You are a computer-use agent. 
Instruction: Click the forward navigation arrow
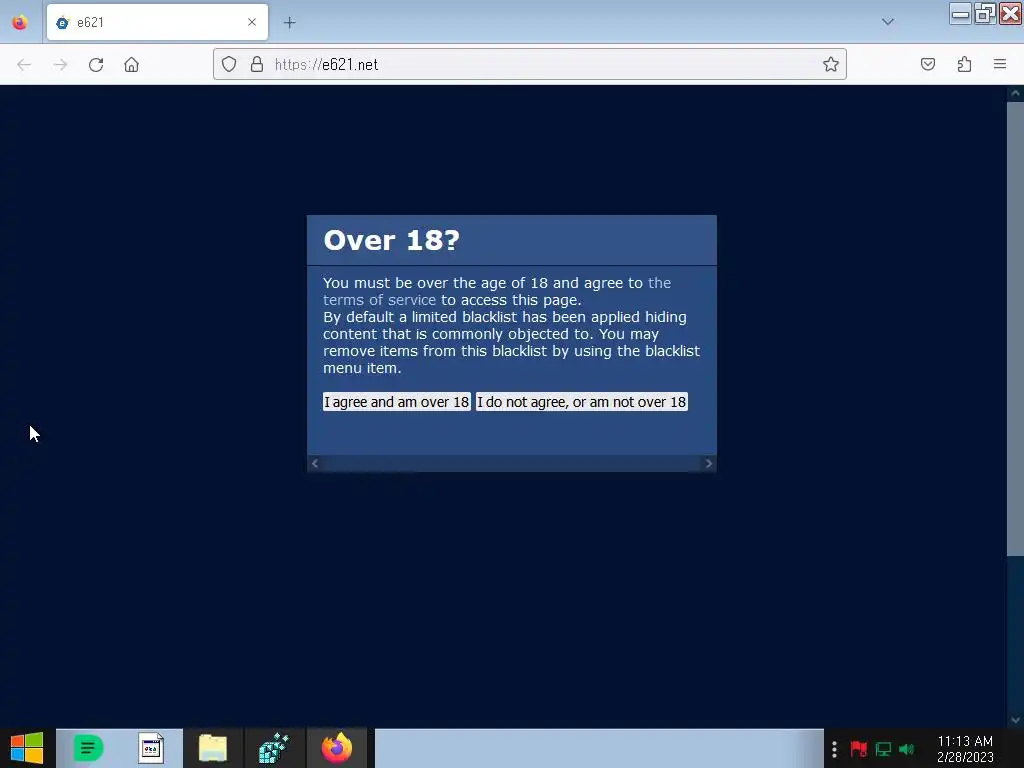pyautogui.click(x=60, y=65)
